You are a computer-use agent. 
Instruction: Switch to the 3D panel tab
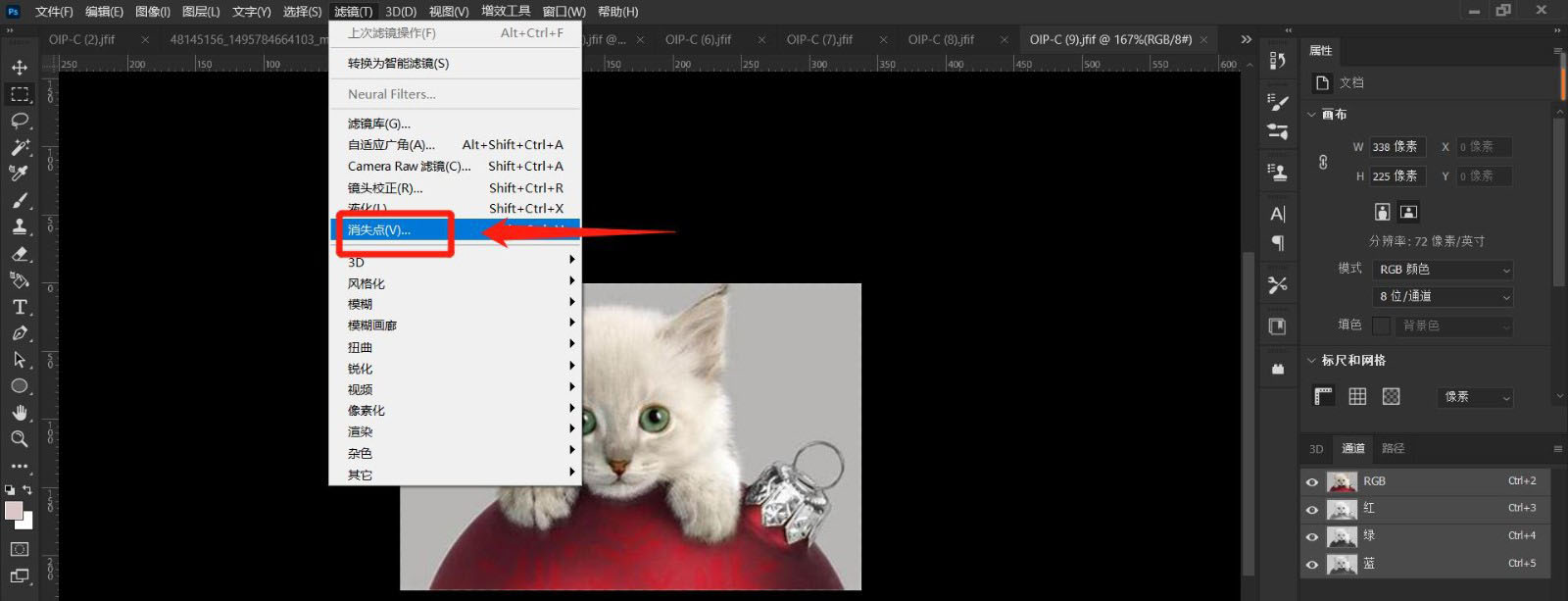(x=1316, y=449)
